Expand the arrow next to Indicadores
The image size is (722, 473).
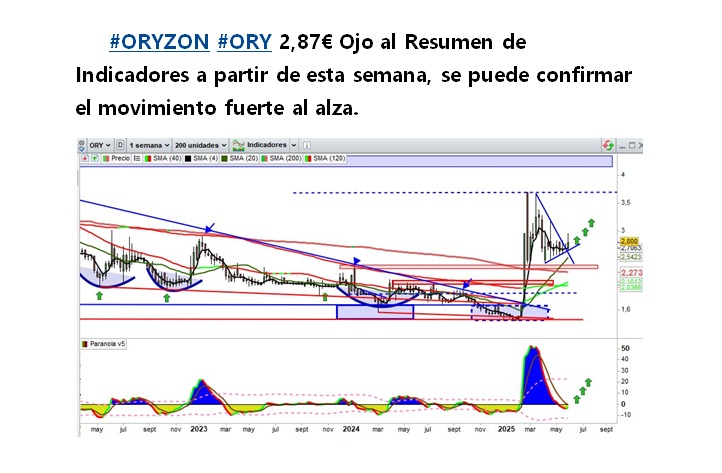(x=294, y=145)
